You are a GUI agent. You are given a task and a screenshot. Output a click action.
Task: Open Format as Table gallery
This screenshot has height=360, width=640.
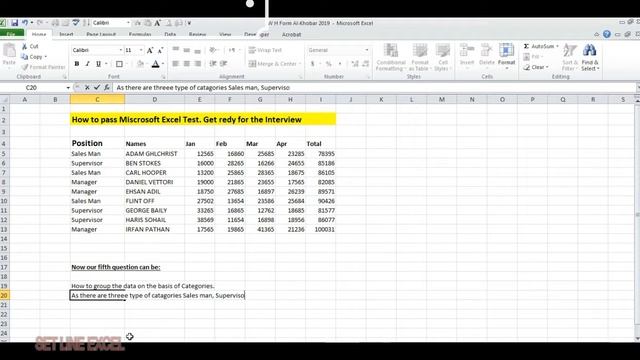(420, 57)
